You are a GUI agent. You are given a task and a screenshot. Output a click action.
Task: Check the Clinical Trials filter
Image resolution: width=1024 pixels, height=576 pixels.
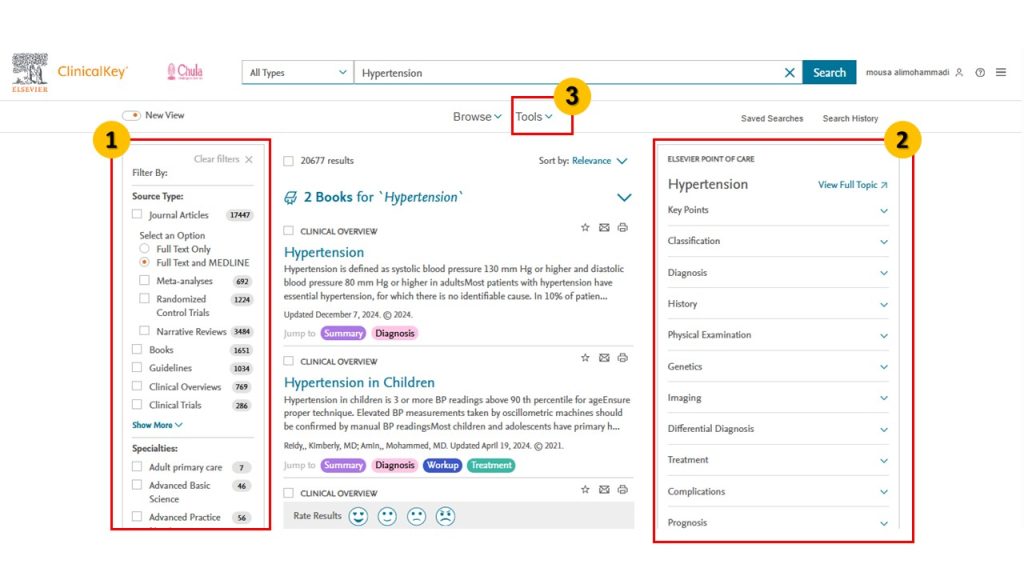tap(136, 404)
